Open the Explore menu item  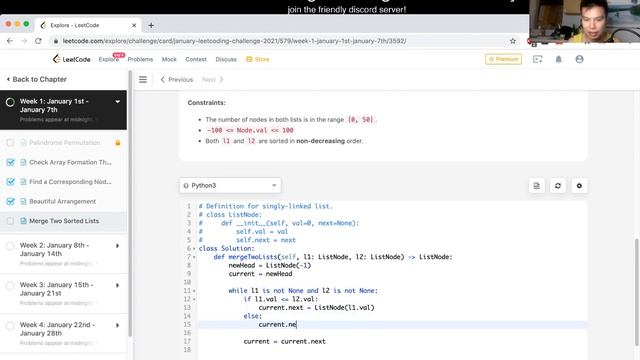109,59
